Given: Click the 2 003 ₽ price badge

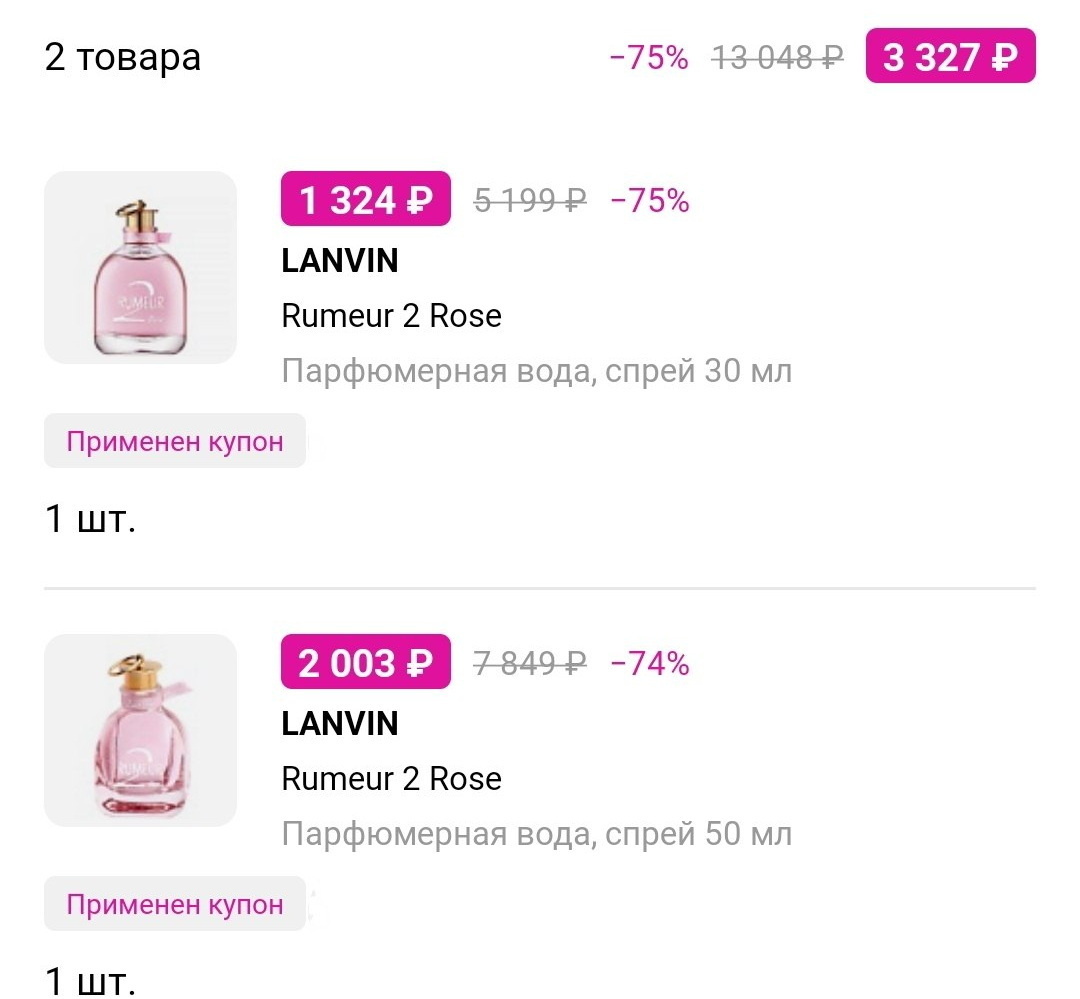Looking at the screenshot, I should point(365,661).
